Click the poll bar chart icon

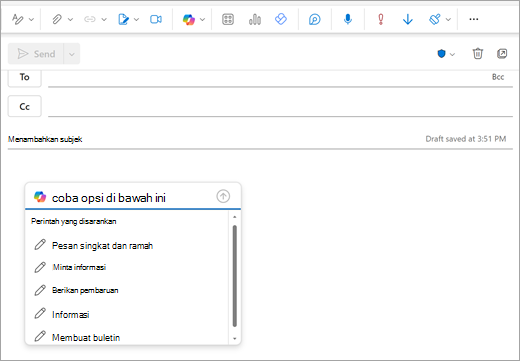click(x=255, y=19)
